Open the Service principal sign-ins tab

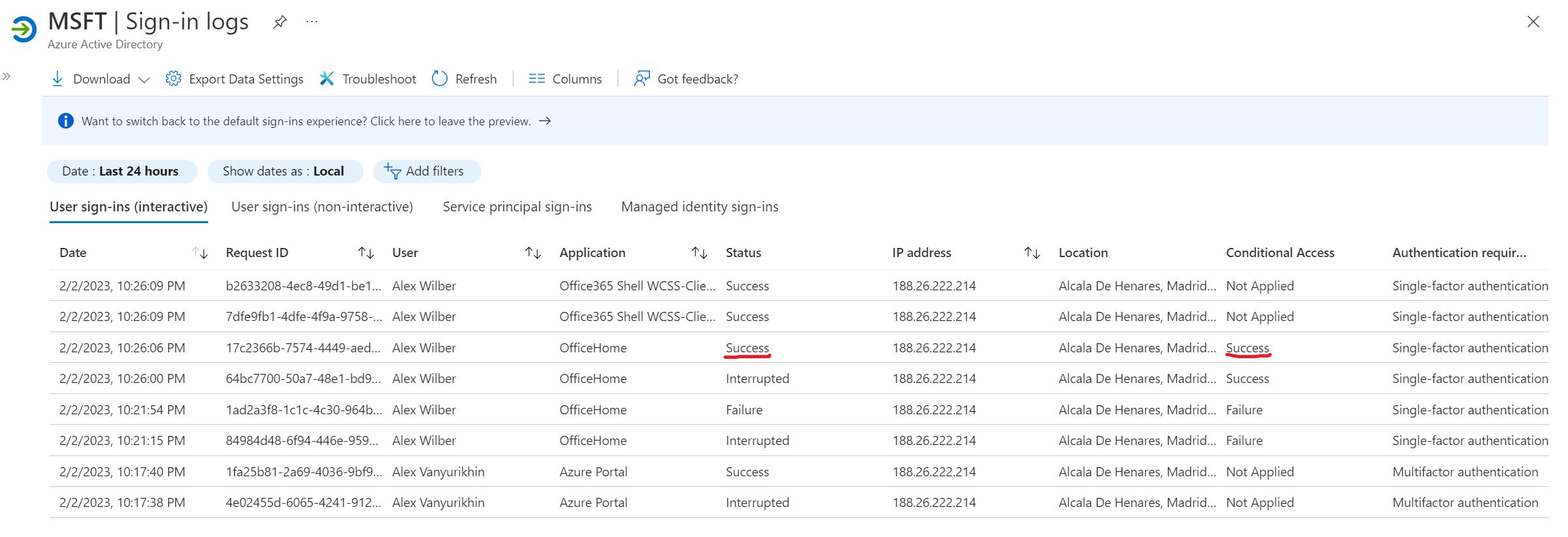coord(517,207)
